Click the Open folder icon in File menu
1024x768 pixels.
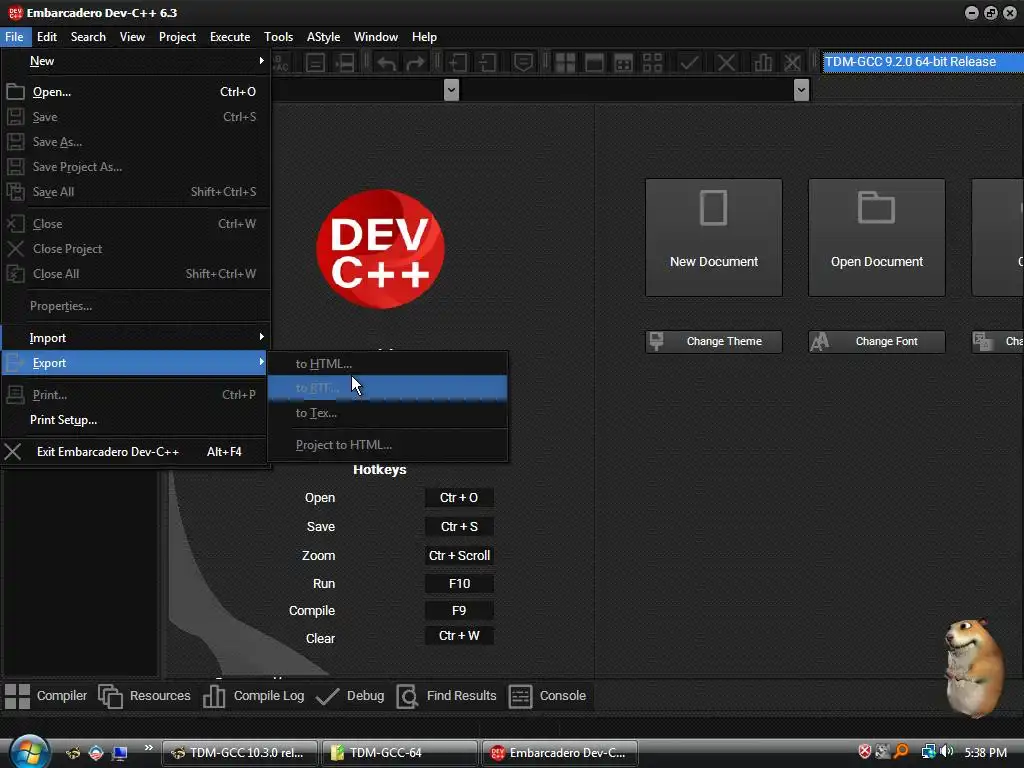[16, 91]
